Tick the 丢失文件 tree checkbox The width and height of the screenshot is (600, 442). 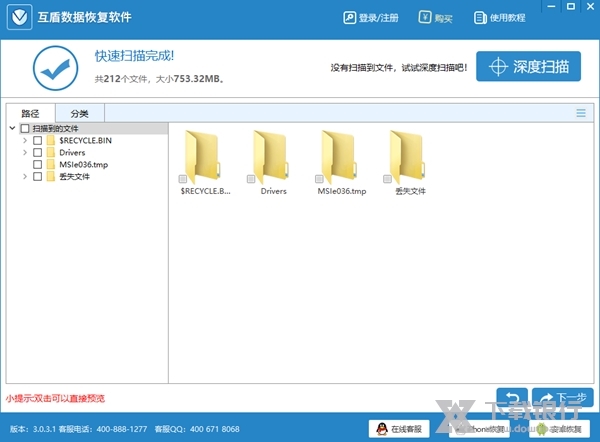38,176
